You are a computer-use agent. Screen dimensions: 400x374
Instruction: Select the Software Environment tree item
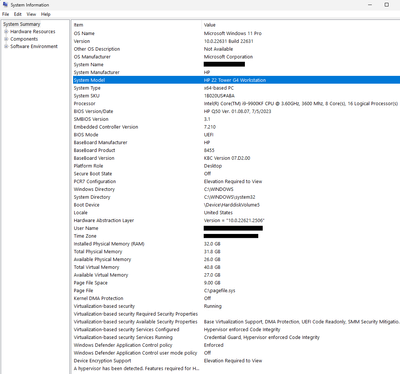pos(34,46)
